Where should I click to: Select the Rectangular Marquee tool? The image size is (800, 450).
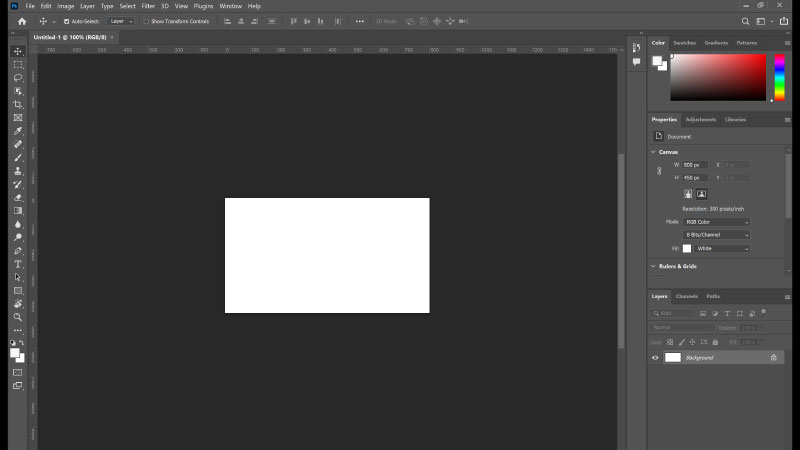(x=18, y=64)
